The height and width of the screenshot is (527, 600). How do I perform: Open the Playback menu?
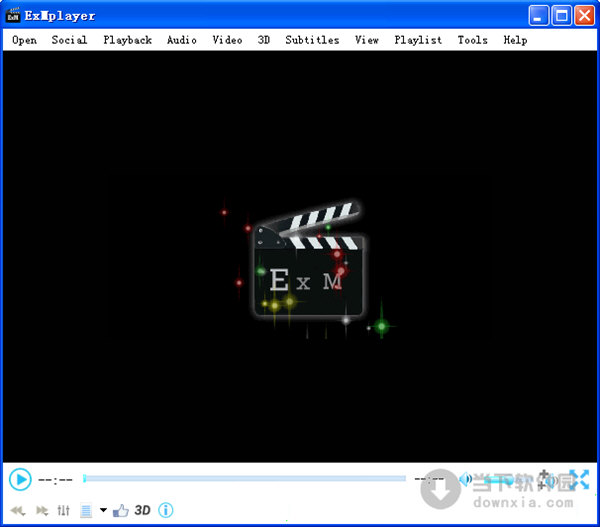click(127, 40)
